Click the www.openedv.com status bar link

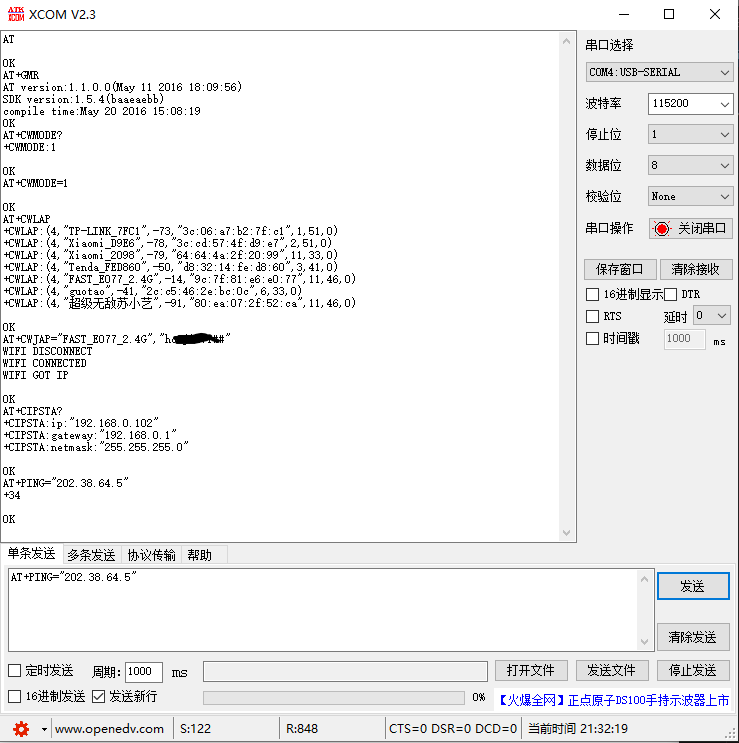109,729
